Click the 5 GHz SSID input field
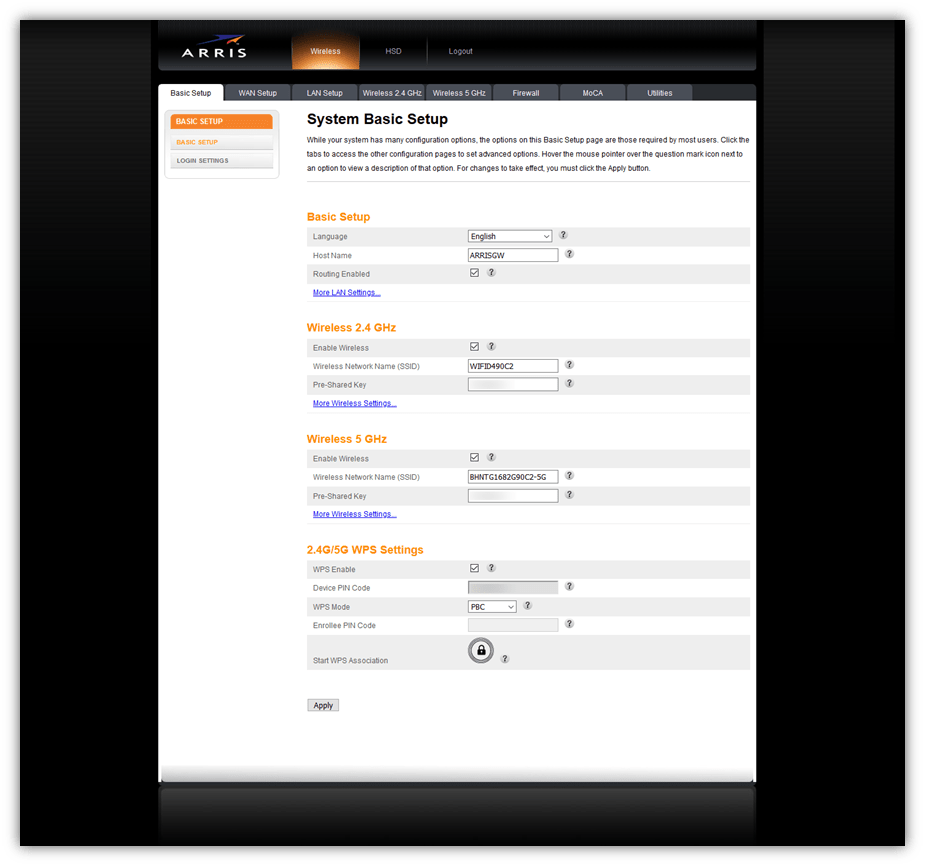925x866 pixels. 513,477
